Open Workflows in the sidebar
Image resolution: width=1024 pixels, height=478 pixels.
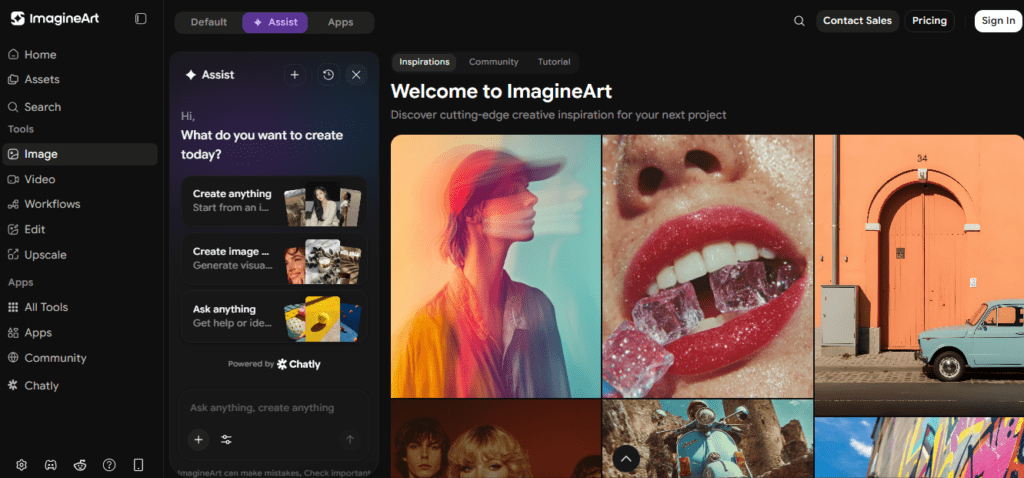(x=78, y=204)
